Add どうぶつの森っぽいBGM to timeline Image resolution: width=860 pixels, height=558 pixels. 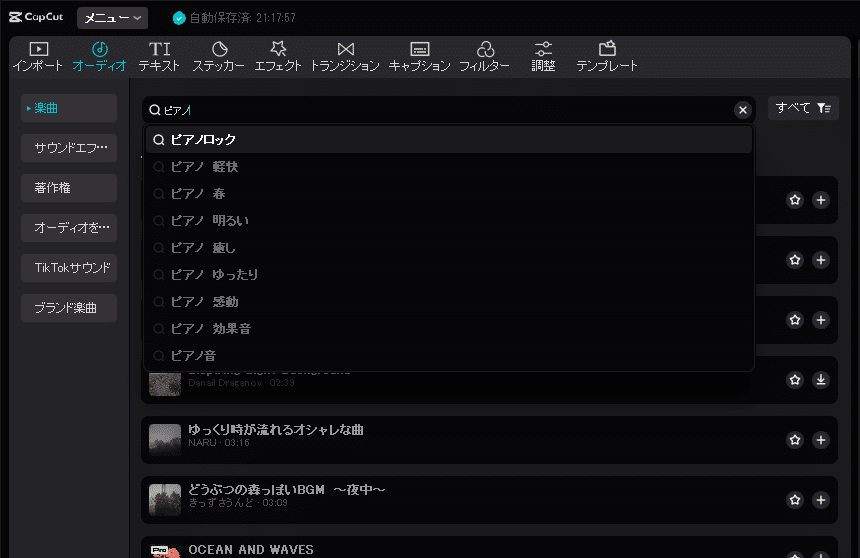point(821,500)
